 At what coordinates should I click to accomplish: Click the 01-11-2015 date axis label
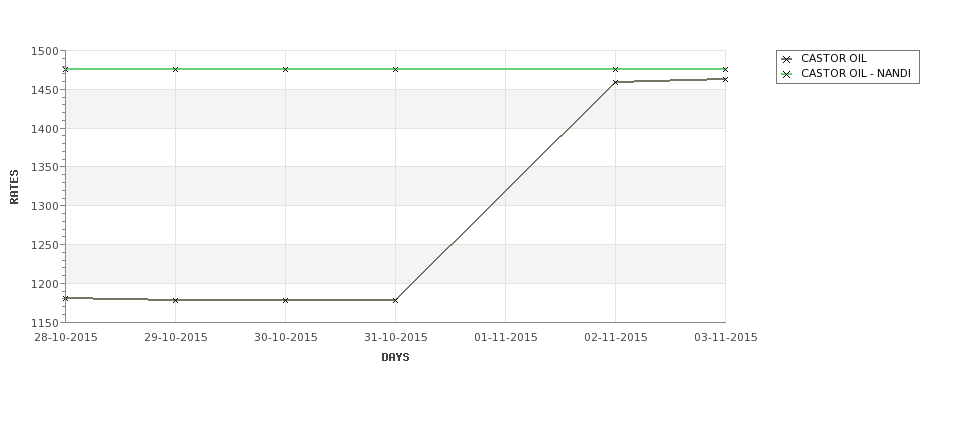[506, 338]
